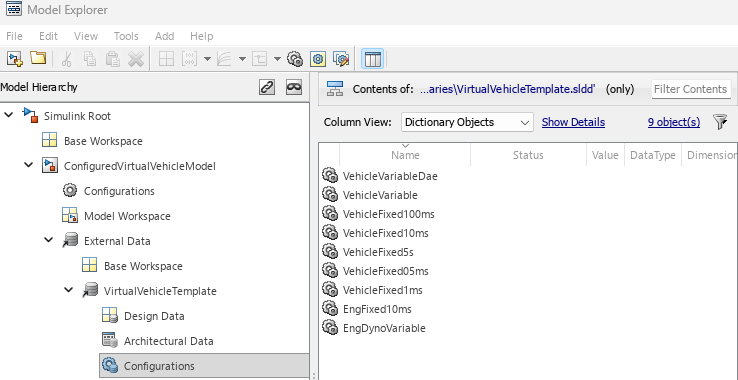
Task: Select Base Workspace under Simulink Root
Action: (x=103, y=141)
